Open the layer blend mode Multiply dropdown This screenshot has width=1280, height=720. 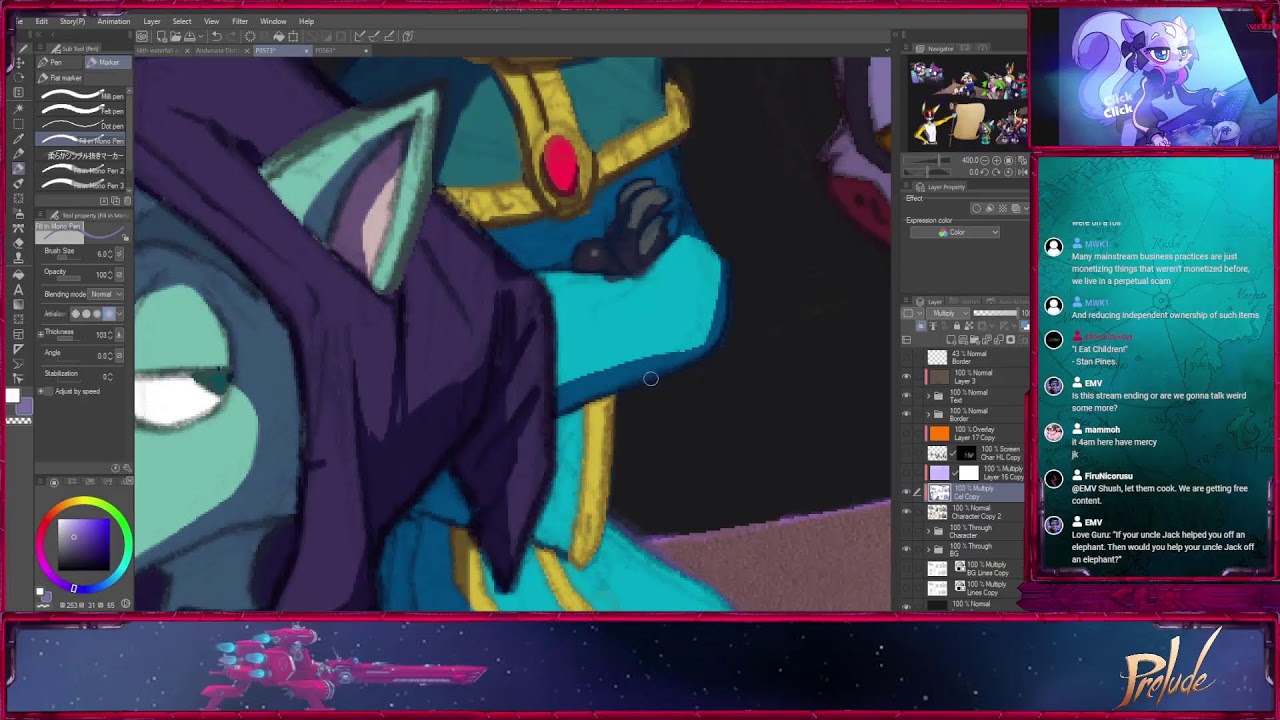click(x=949, y=313)
